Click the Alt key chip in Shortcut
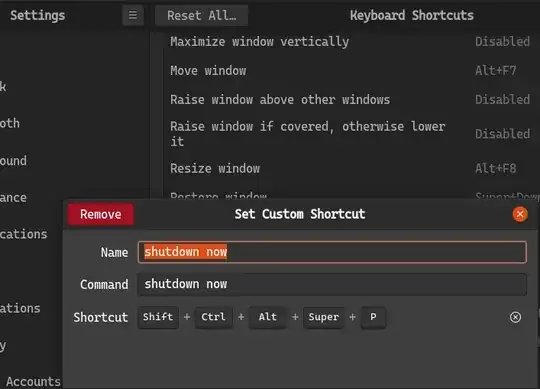540x389 pixels. [x=268, y=317]
